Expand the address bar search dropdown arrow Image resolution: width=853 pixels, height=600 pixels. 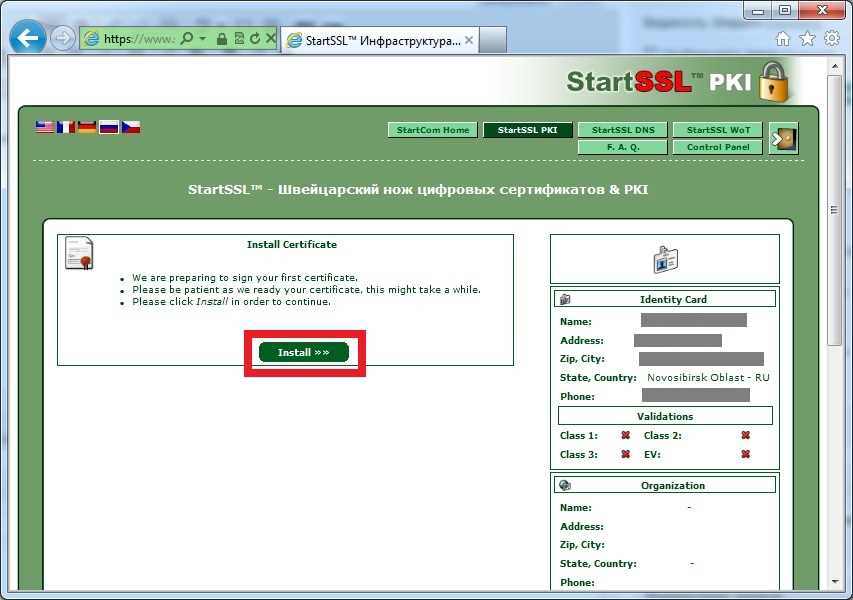click(x=203, y=39)
